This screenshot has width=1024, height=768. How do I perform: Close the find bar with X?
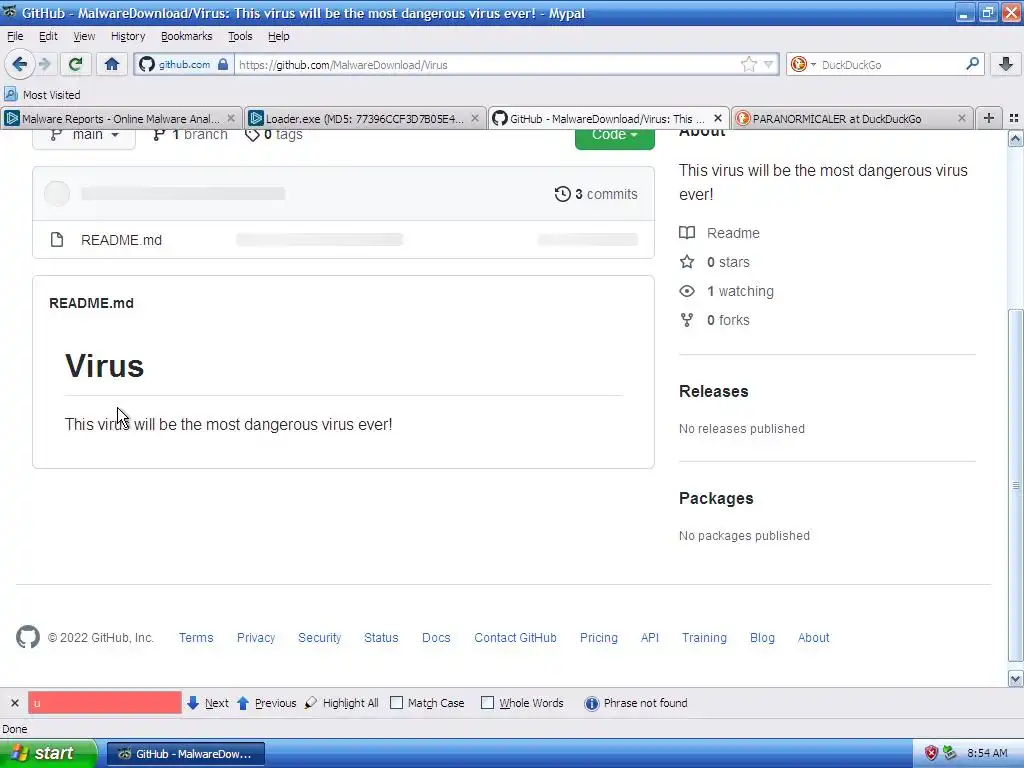(x=14, y=703)
